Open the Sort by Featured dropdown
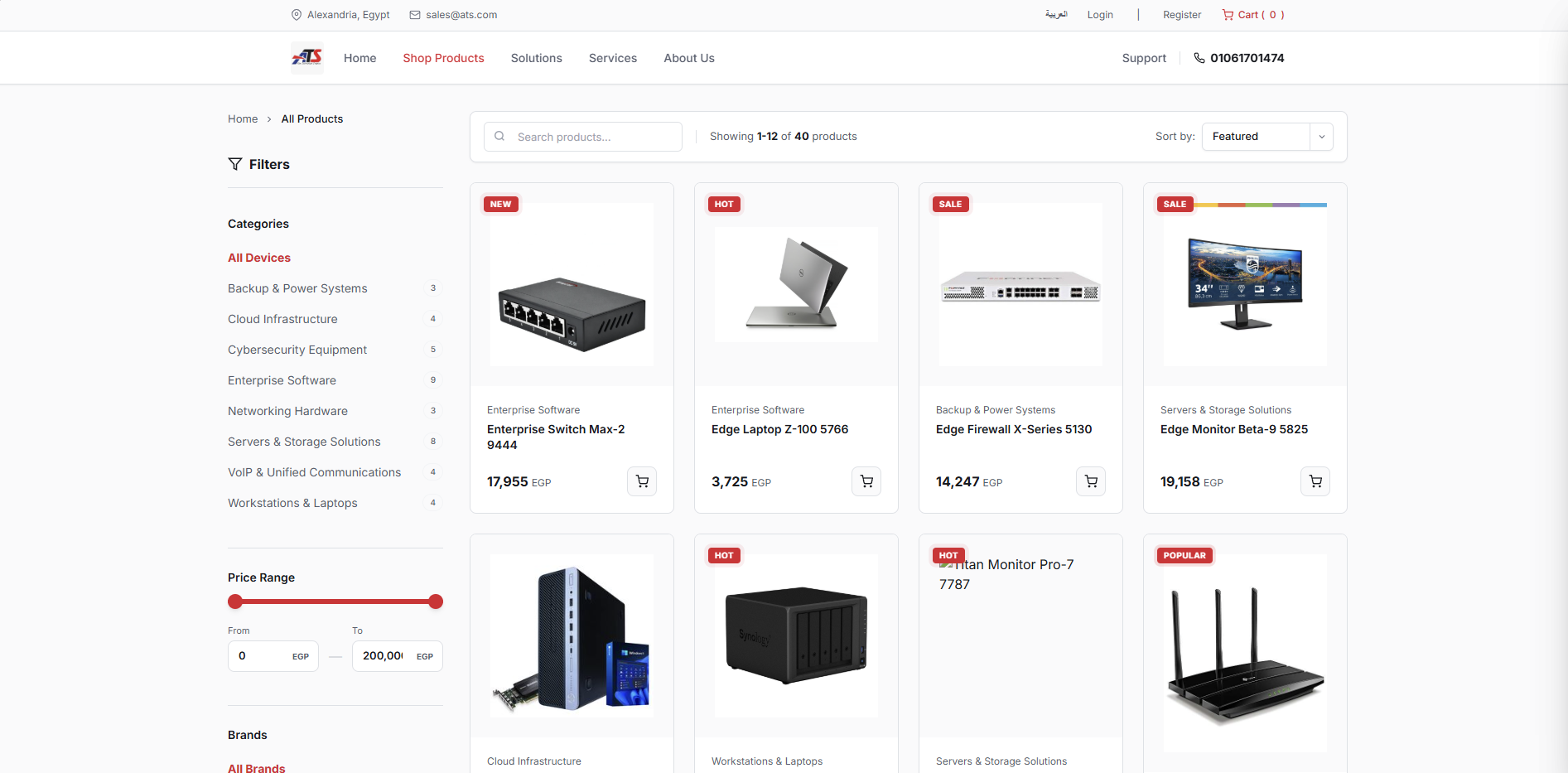The image size is (1568, 773). coord(1267,137)
